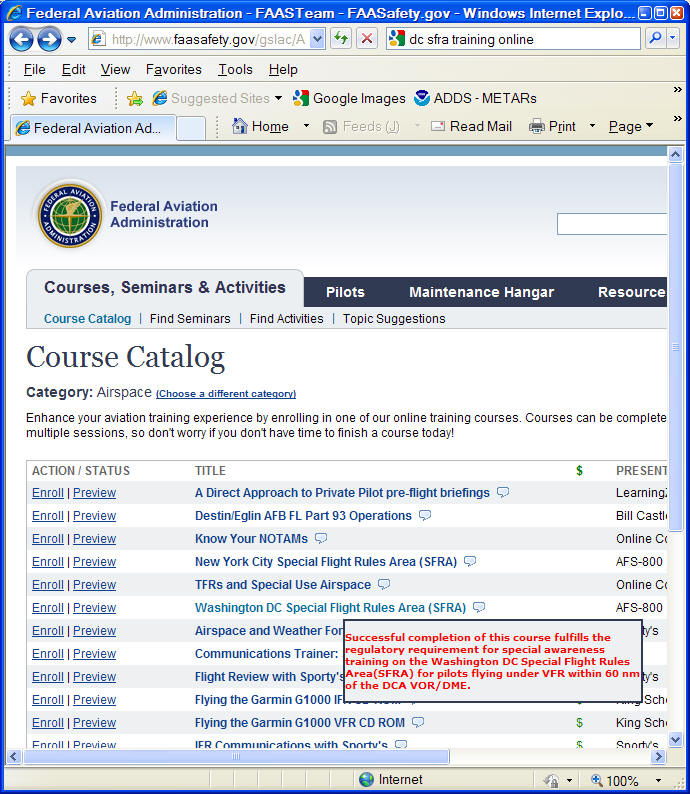This screenshot has height=794, width=690.
Task: Open the File menu
Action: pos(34,69)
